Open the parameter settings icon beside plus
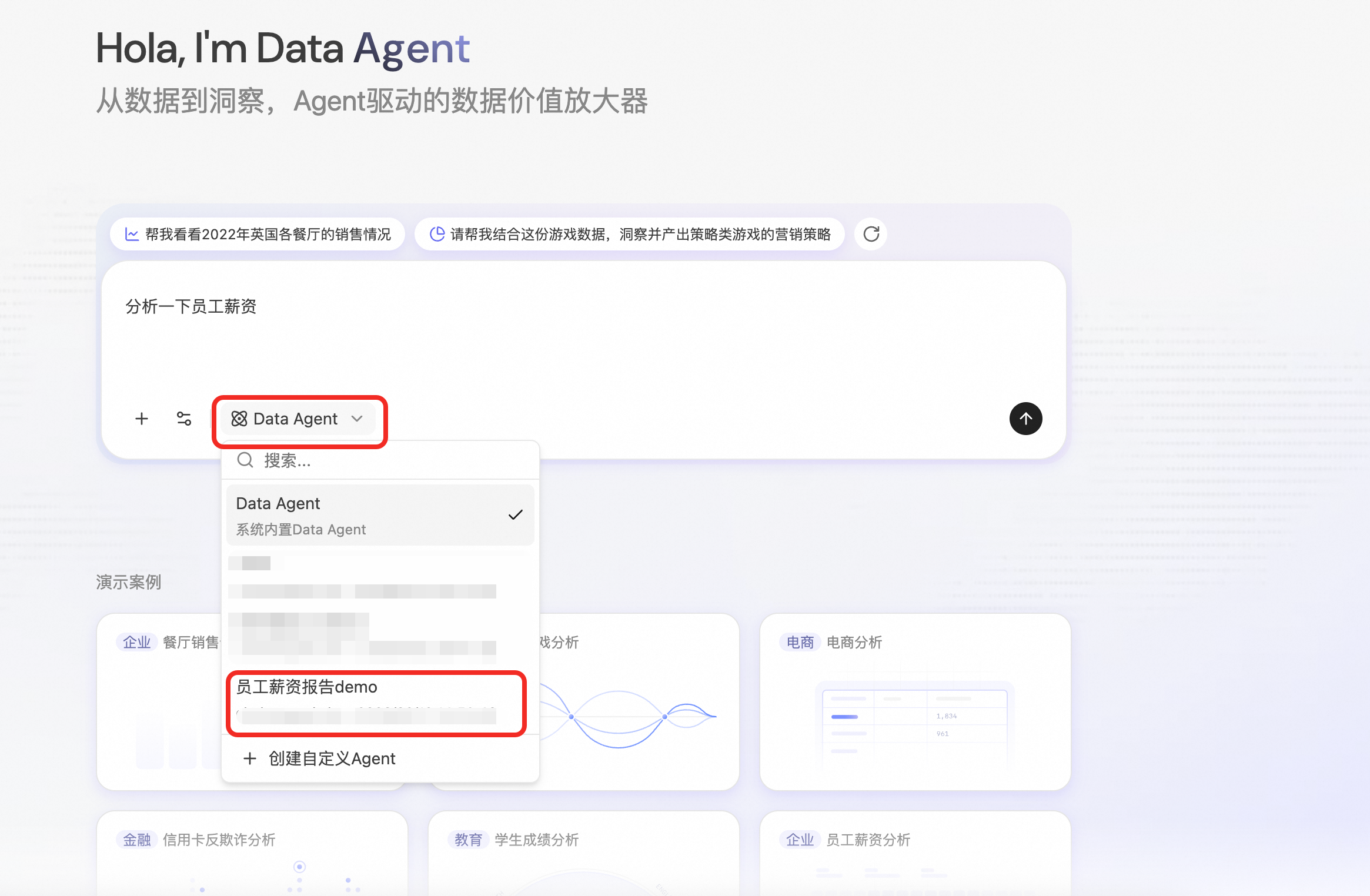Viewport: 1370px width, 896px height. pos(184,419)
